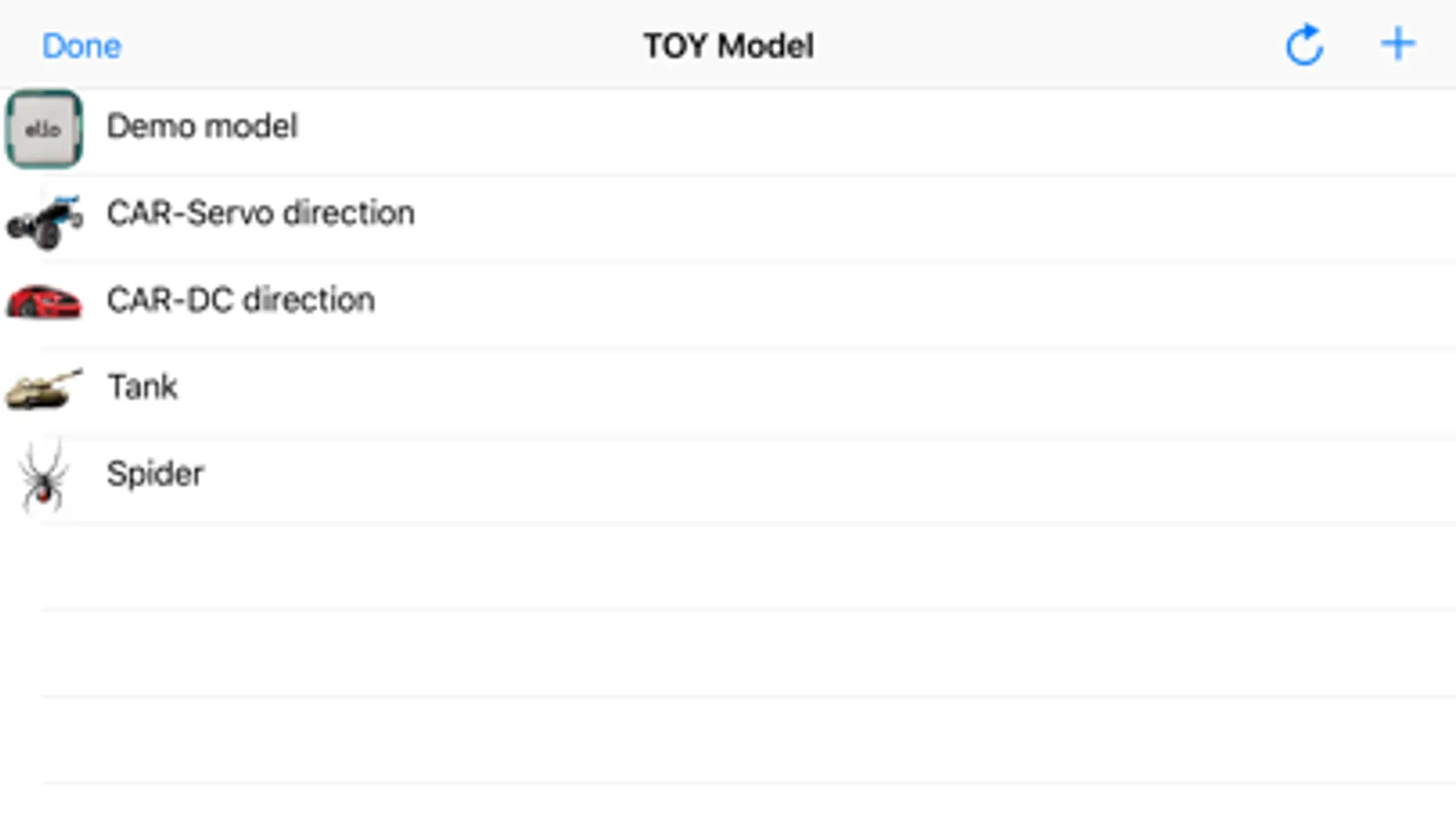This screenshot has width=1456, height=820.
Task: Click the red sports car icon
Action: click(44, 302)
